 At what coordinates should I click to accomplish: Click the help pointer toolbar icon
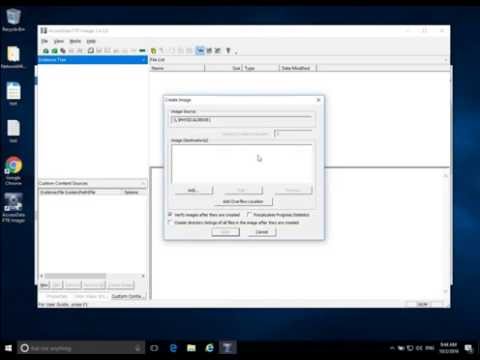point(228,51)
